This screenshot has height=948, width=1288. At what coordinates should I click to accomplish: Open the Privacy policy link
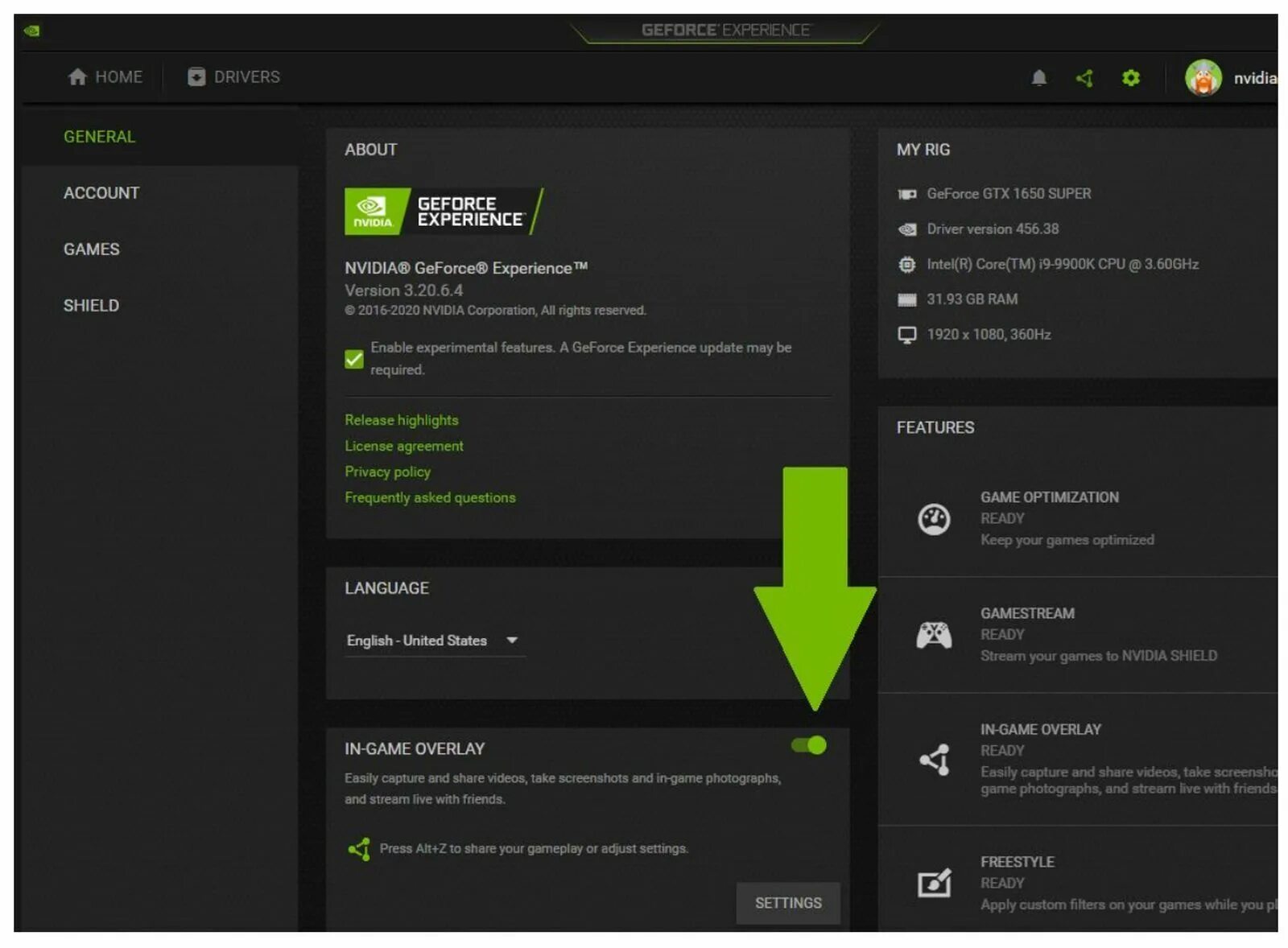[388, 472]
